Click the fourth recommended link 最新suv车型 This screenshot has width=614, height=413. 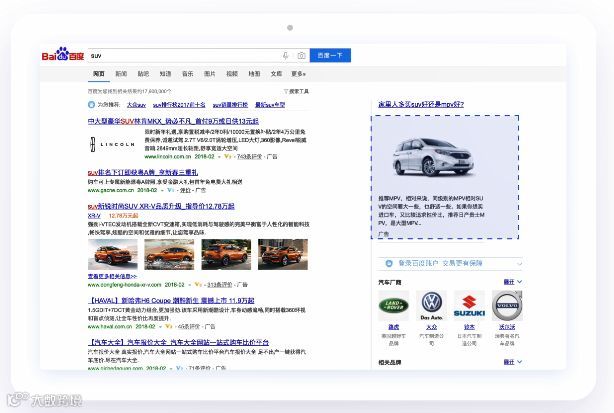(x=270, y=105)
